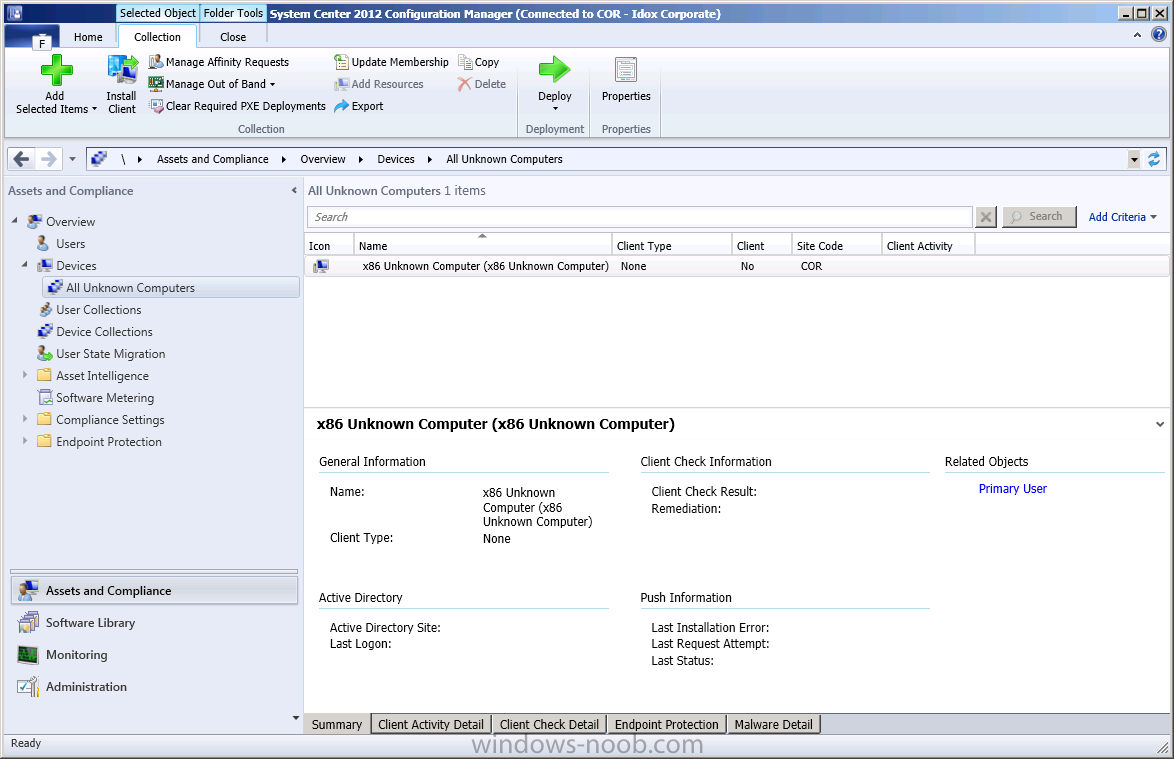Open the Client Activity Detail tab
This screenshot has width=1174, height=759.
(x=431, y=725)
